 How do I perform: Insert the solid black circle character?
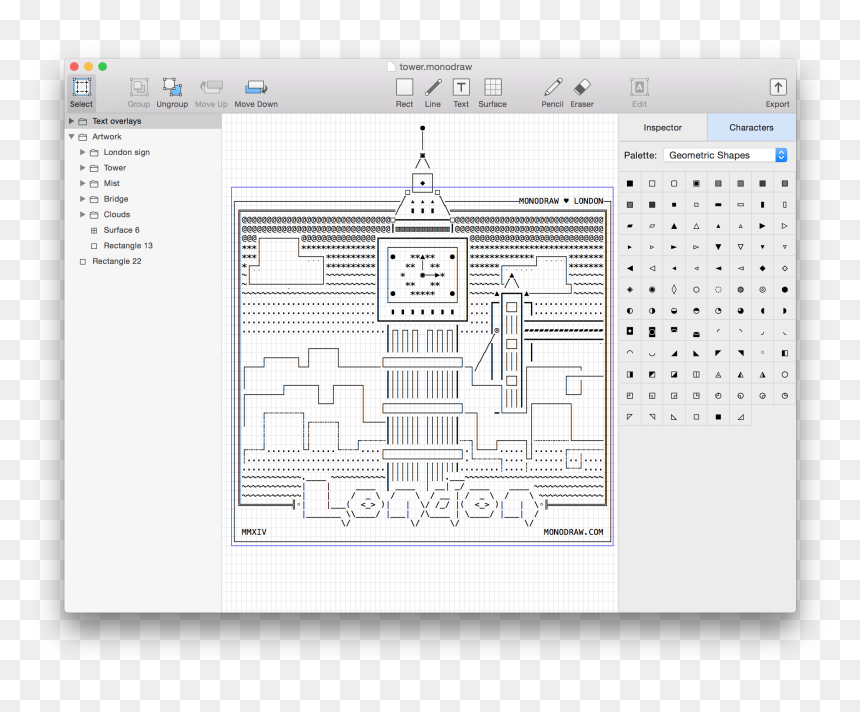[785, 290]
